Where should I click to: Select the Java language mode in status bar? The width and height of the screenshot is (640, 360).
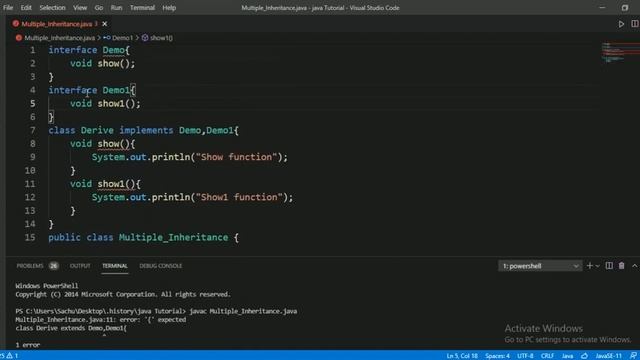[567, 356]
